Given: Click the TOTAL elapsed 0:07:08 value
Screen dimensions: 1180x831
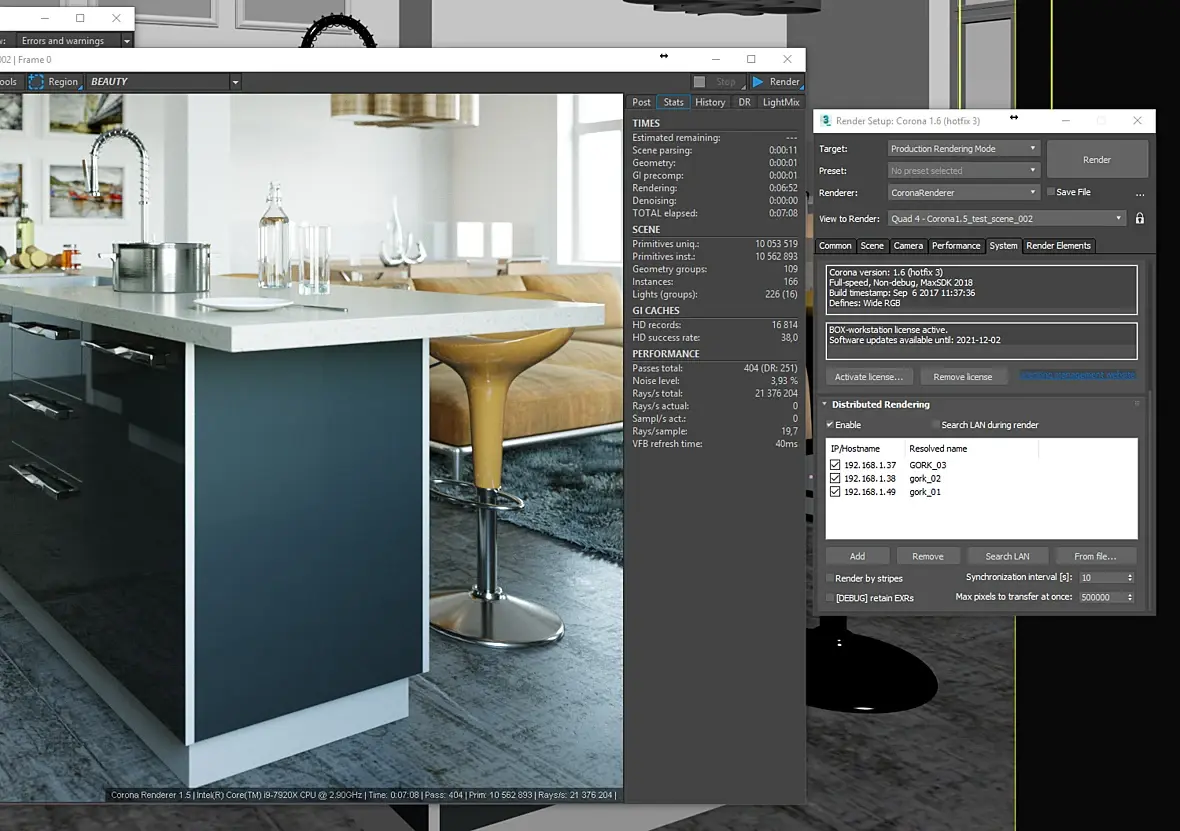Looking at the screenshot, I should pos(783,213).
